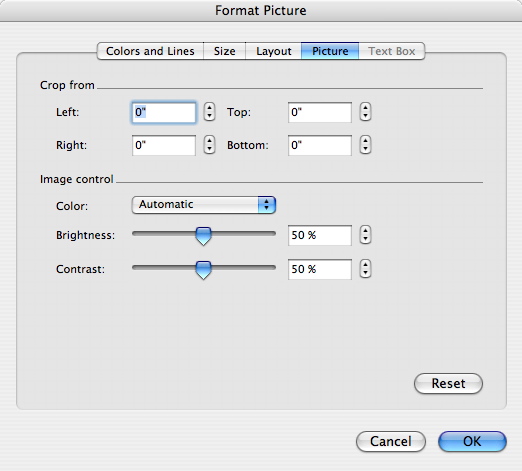Increase the Right crop stepper up arrow
522x471 pixels.
click(x=209, y=141)
